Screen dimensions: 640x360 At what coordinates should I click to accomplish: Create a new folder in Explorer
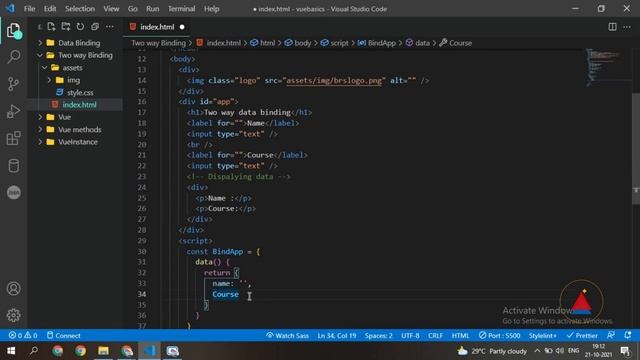[66, 27]
